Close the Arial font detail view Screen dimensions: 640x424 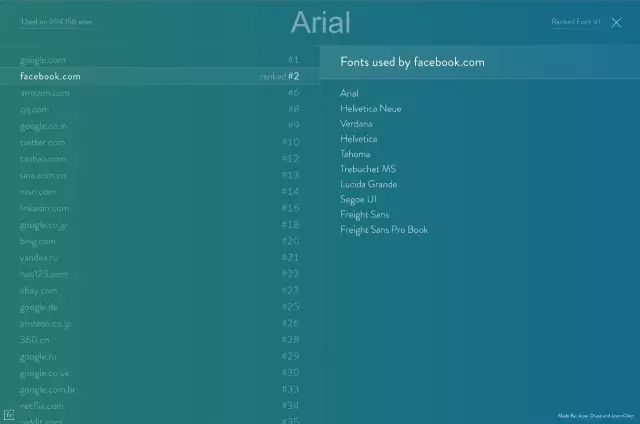[616, 23]
